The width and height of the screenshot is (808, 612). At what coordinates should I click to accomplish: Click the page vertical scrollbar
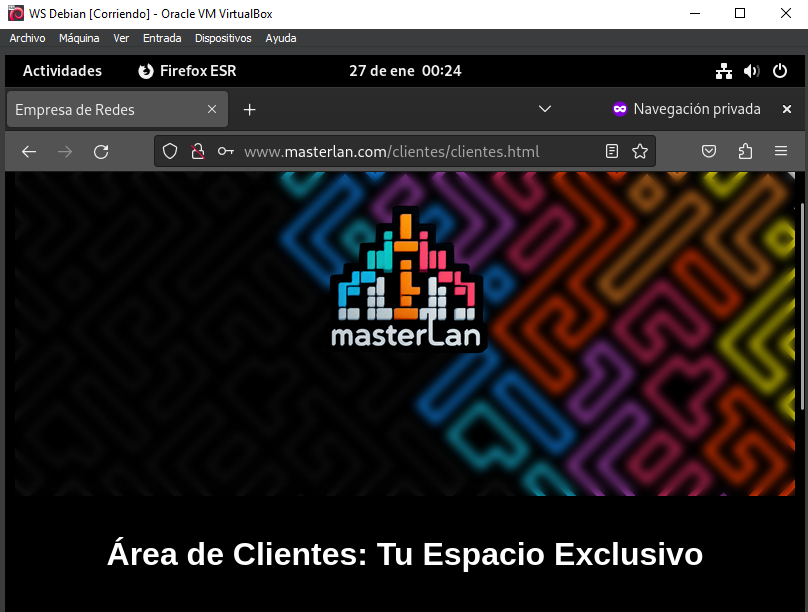tap(803, 309)
